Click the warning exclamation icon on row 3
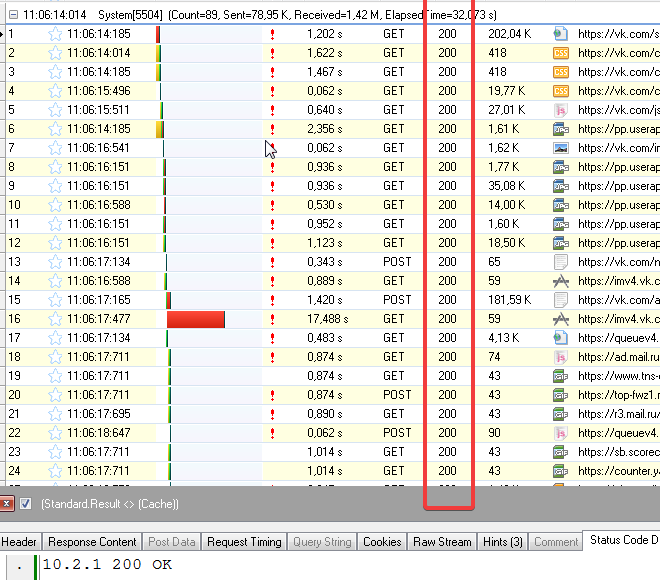The height and width of the screenshot is (580, 660). point(272,72)
